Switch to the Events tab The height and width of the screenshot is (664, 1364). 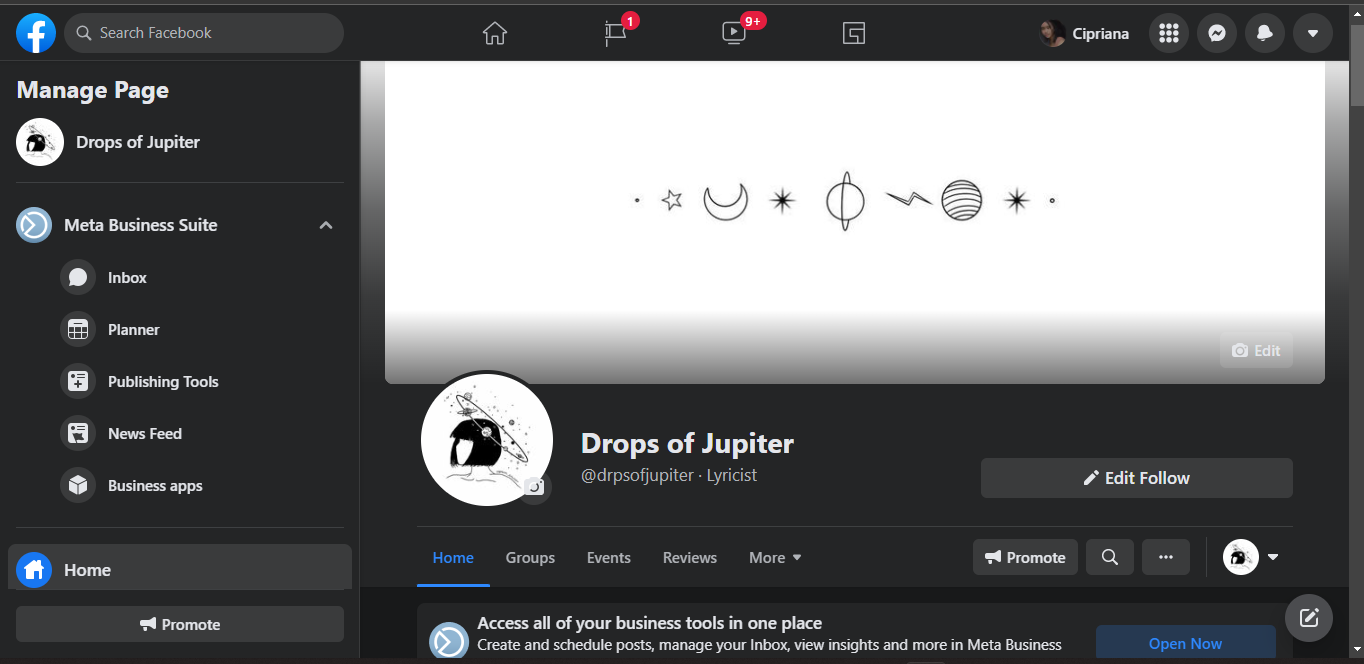(x=609, y=557)
